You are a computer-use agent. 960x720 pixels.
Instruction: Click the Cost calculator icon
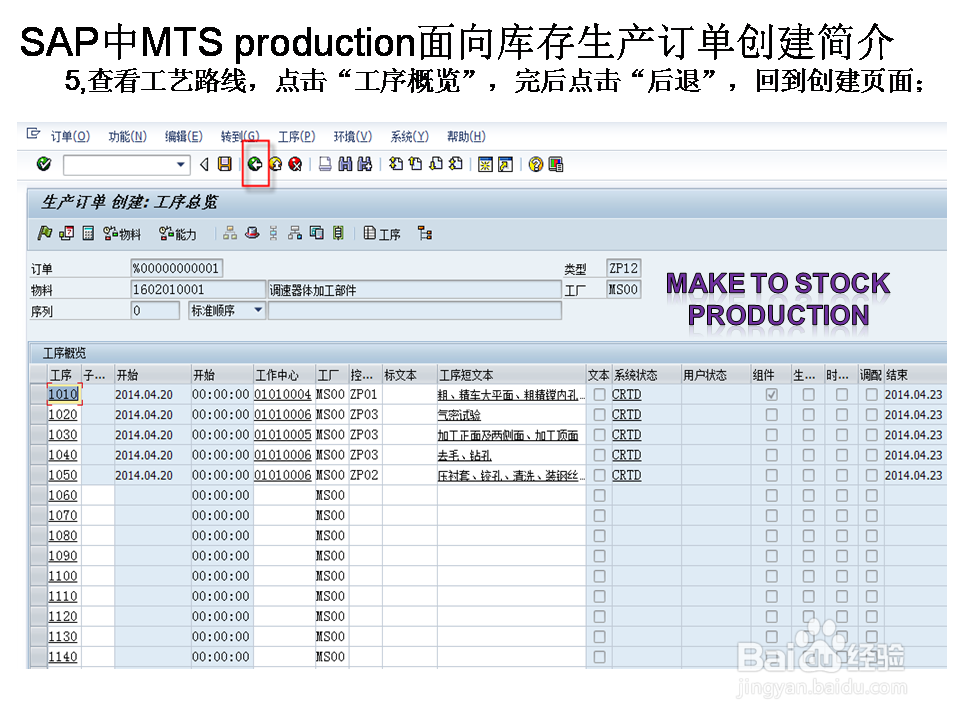(x=88, y=233)
